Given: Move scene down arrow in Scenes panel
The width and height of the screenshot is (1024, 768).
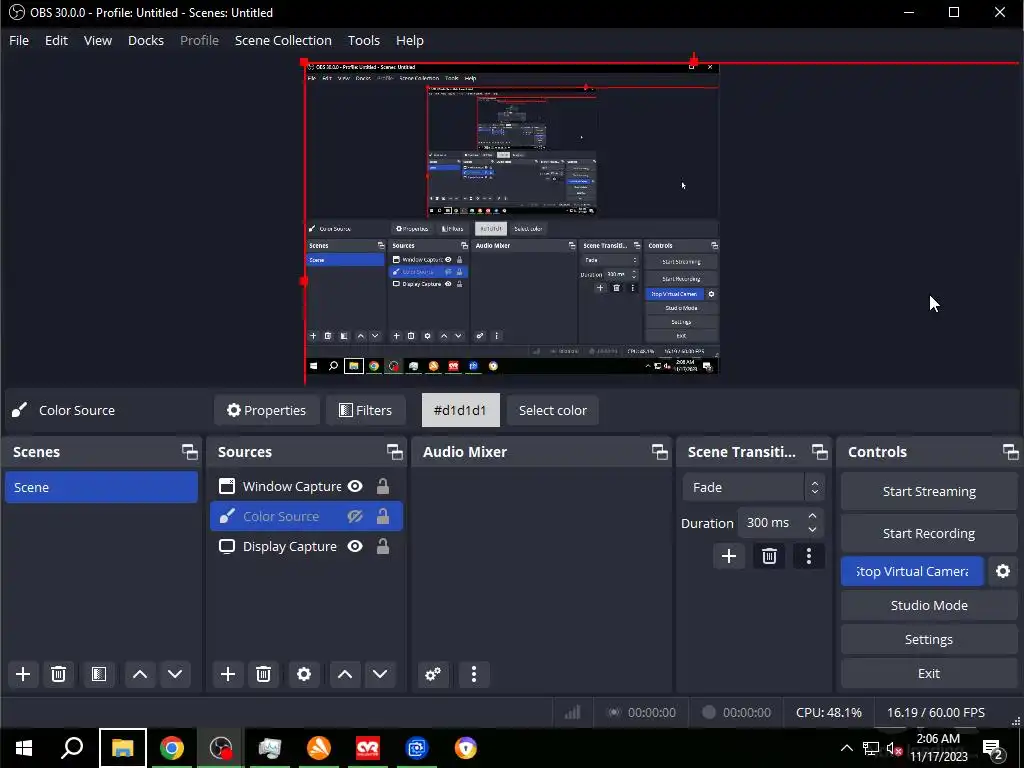Looking at the screenshot, I should point(175,674).
